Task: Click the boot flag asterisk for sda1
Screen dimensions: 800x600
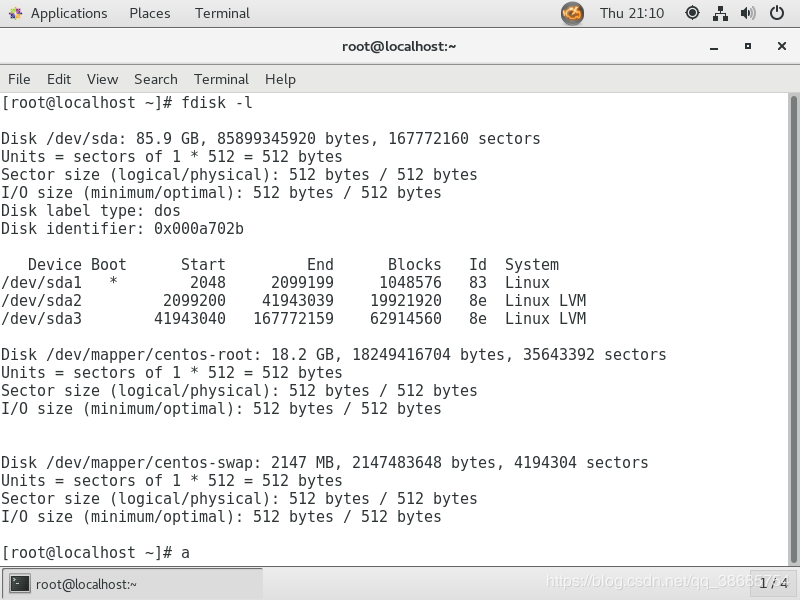Action: click(113, 281)
